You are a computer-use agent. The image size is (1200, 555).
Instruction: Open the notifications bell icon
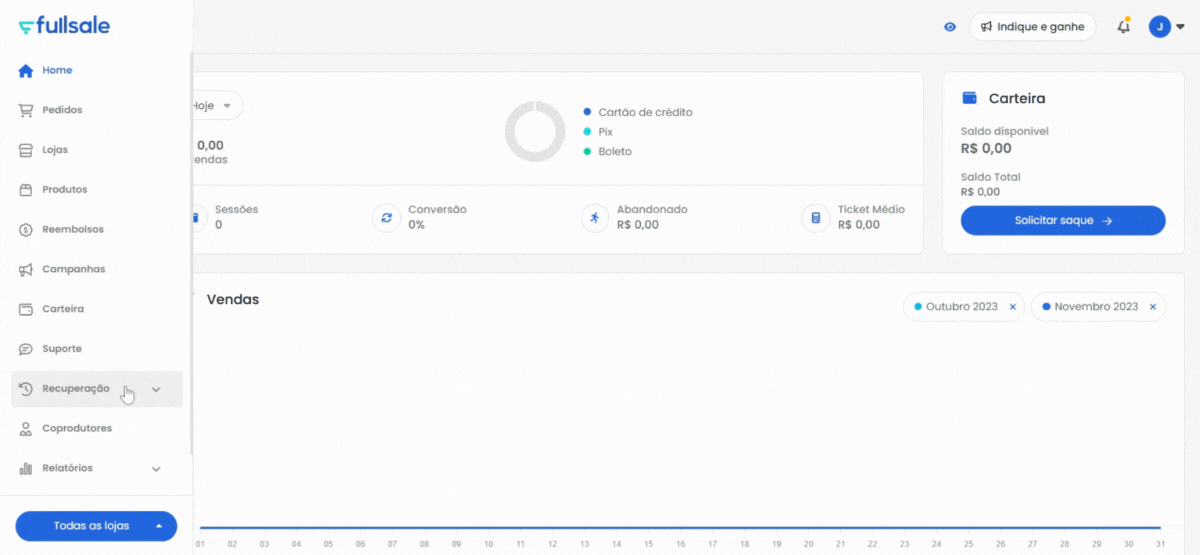point(1124,27)
